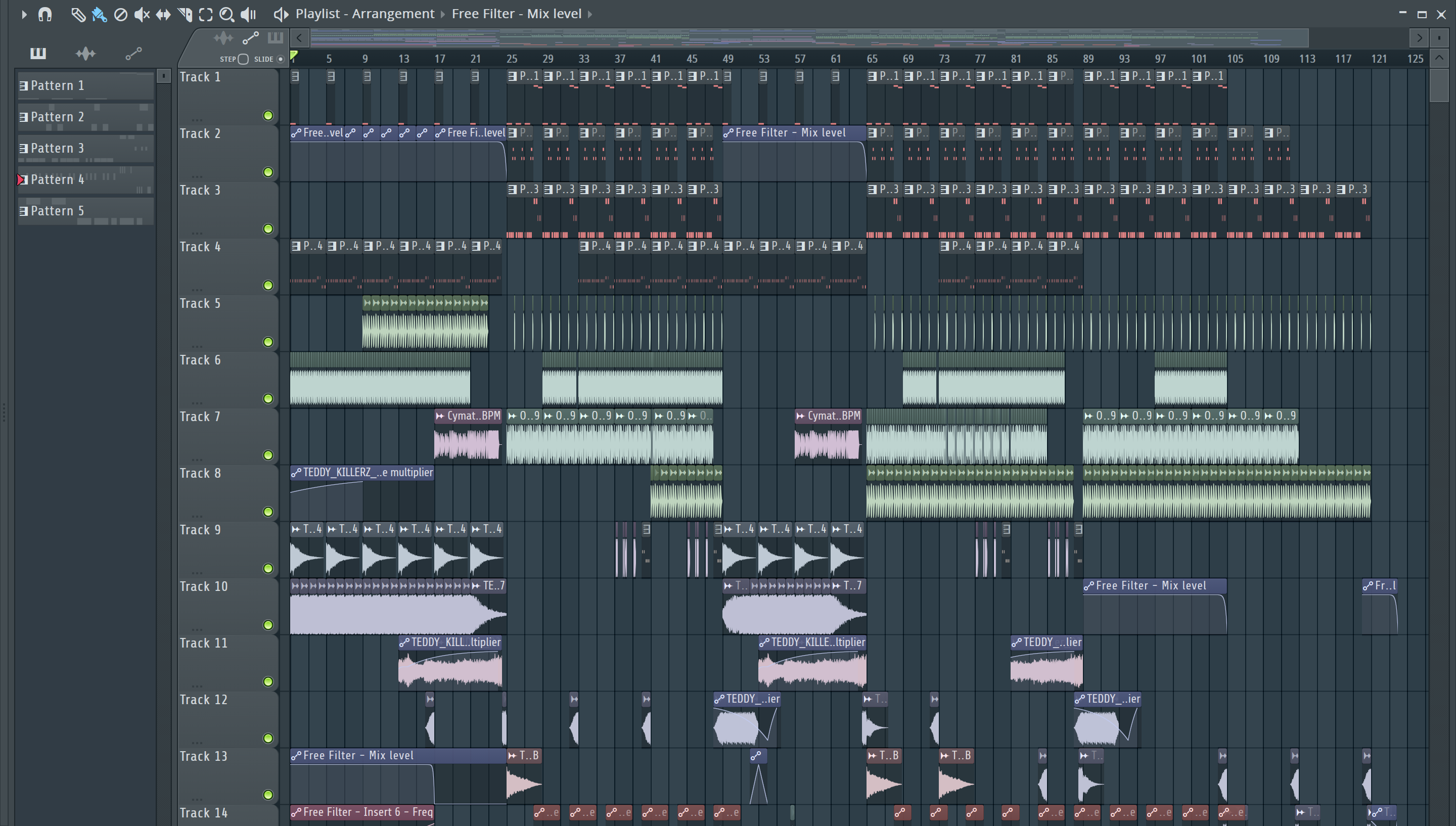Select the Fr..l automation clip on Track 10

1380,606
